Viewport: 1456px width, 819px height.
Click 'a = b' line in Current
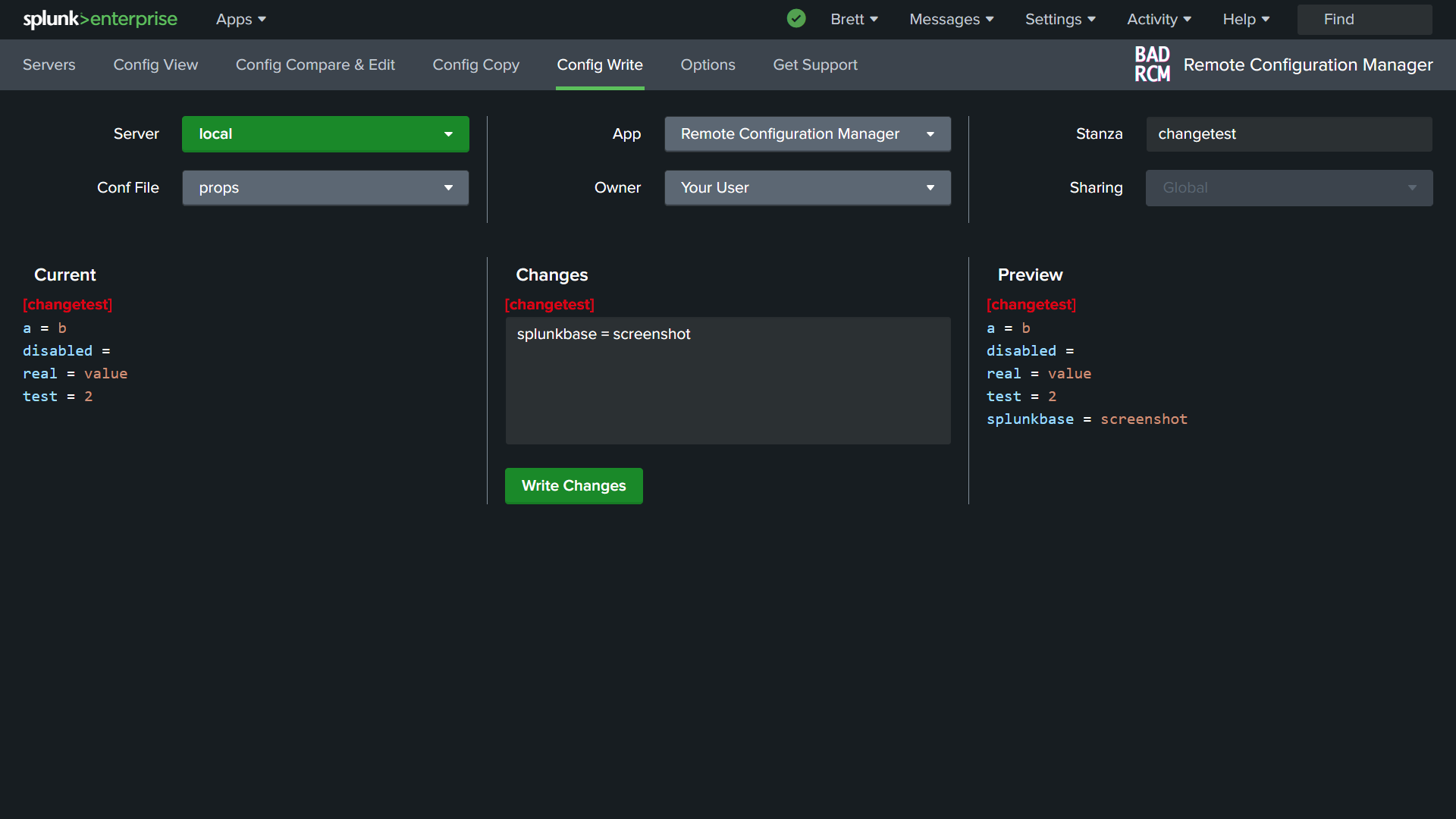44,328
